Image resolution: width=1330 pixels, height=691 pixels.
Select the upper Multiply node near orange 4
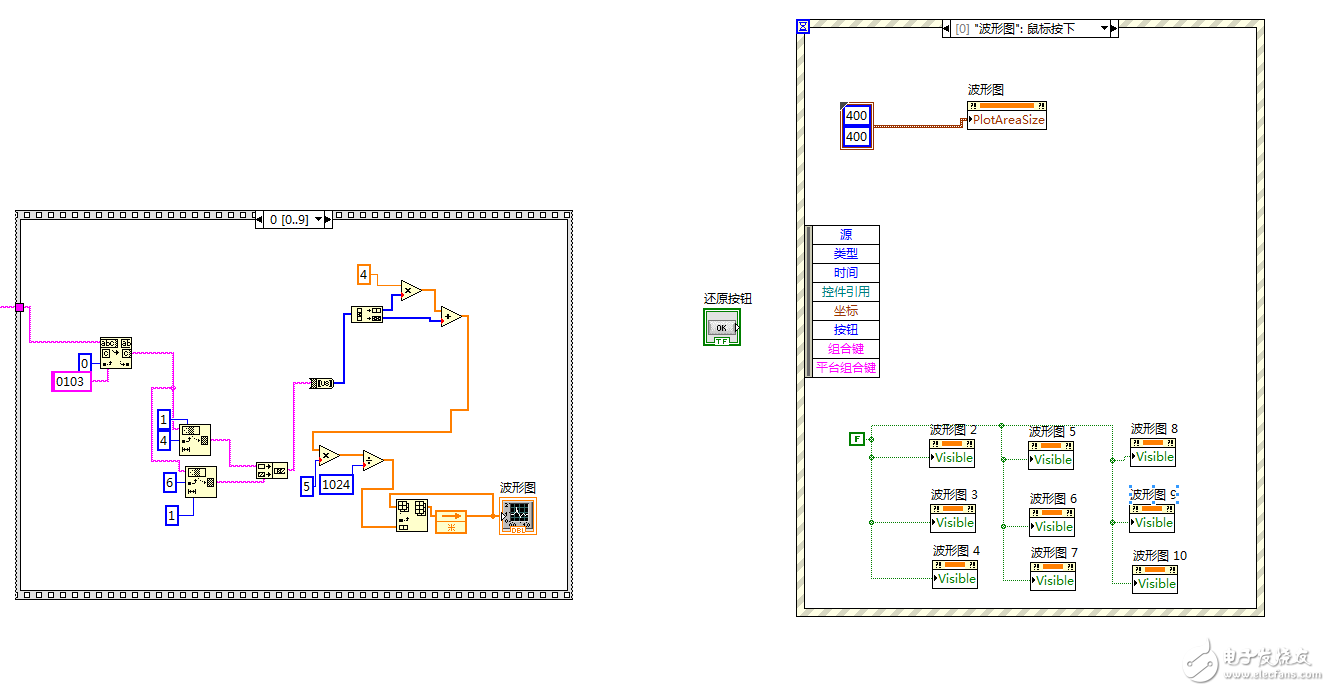pyautogui.click(x=411, y=290)
